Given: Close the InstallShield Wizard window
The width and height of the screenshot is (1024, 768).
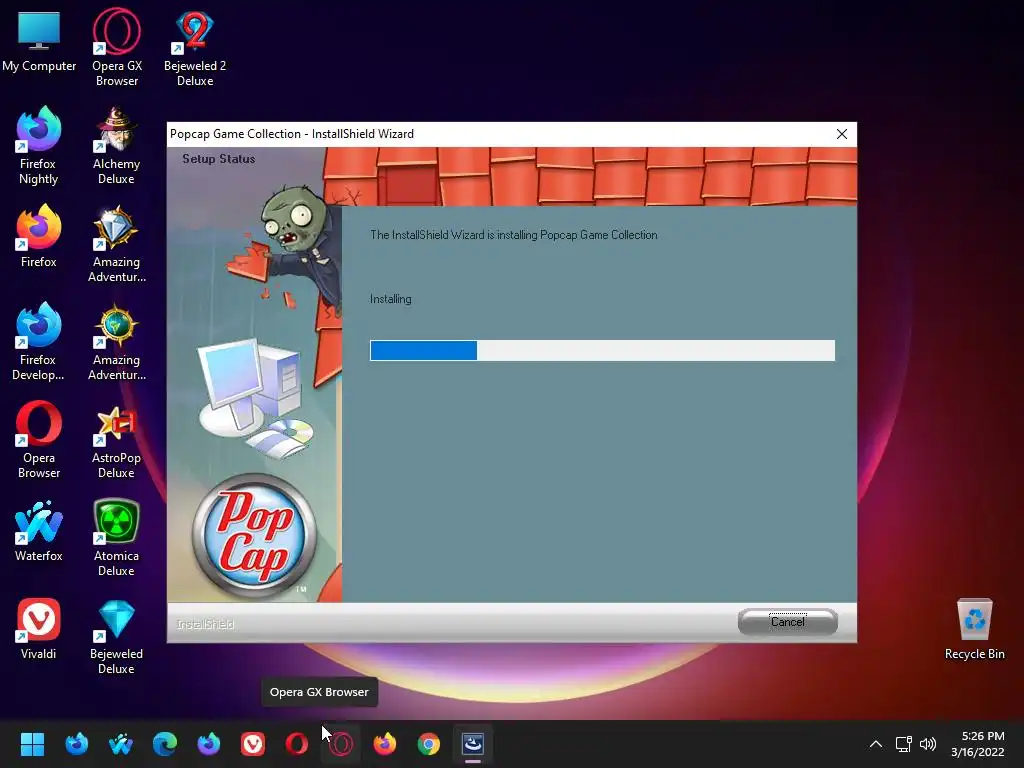Looking at the screenshot, I should pyautogui.click(x=842, y=134).
